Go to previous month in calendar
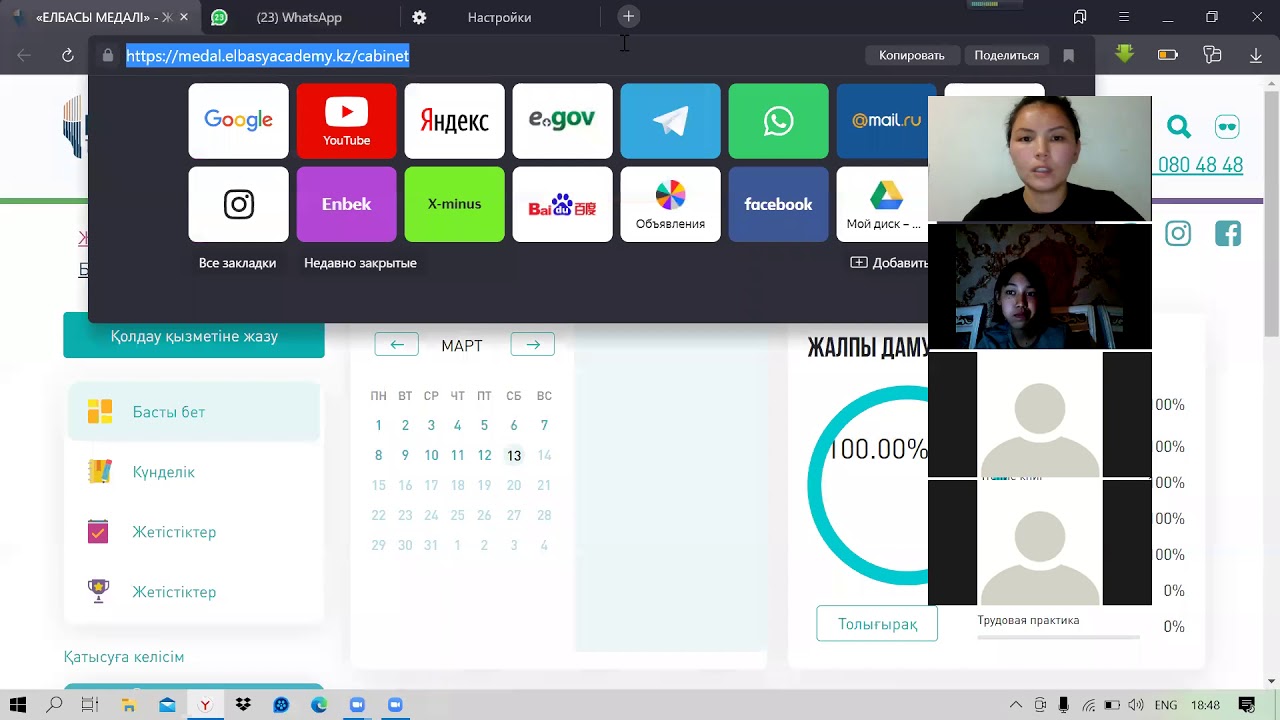 tap(397, 345)
